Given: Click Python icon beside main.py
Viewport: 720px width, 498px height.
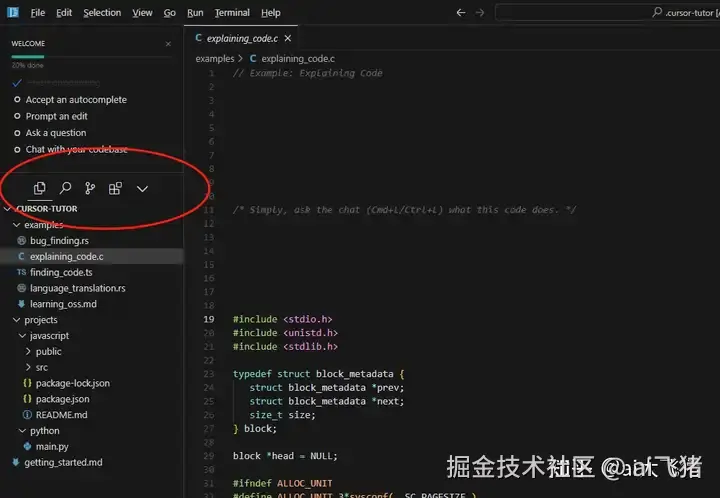Looking at the screenshot, I should pos(27,446).
